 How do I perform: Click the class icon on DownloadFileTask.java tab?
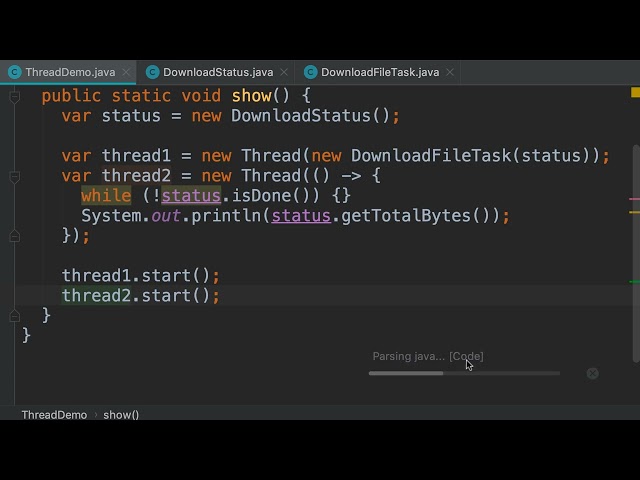310,72
